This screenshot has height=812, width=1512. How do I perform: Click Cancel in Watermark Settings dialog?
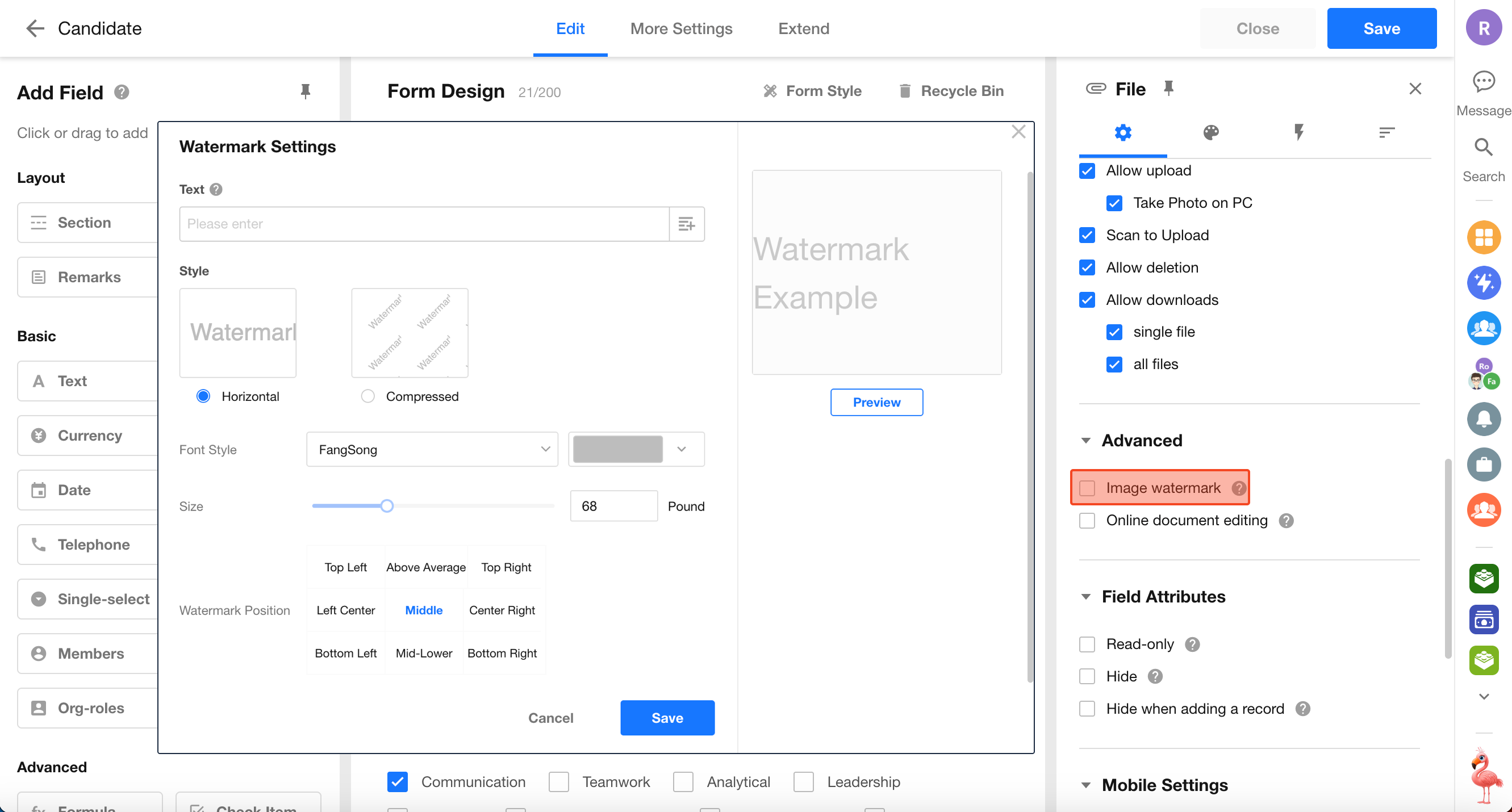(550, 718)
